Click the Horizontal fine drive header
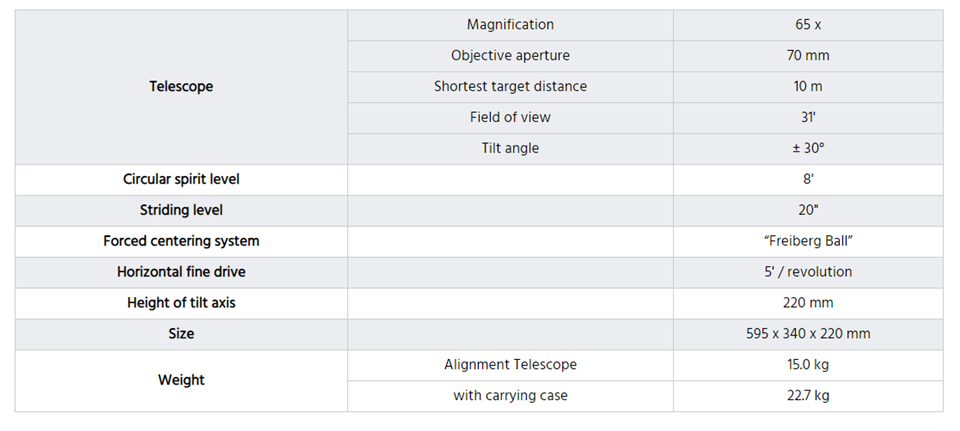The height and width of the screenshot is (431, 960). click(181, 272)
